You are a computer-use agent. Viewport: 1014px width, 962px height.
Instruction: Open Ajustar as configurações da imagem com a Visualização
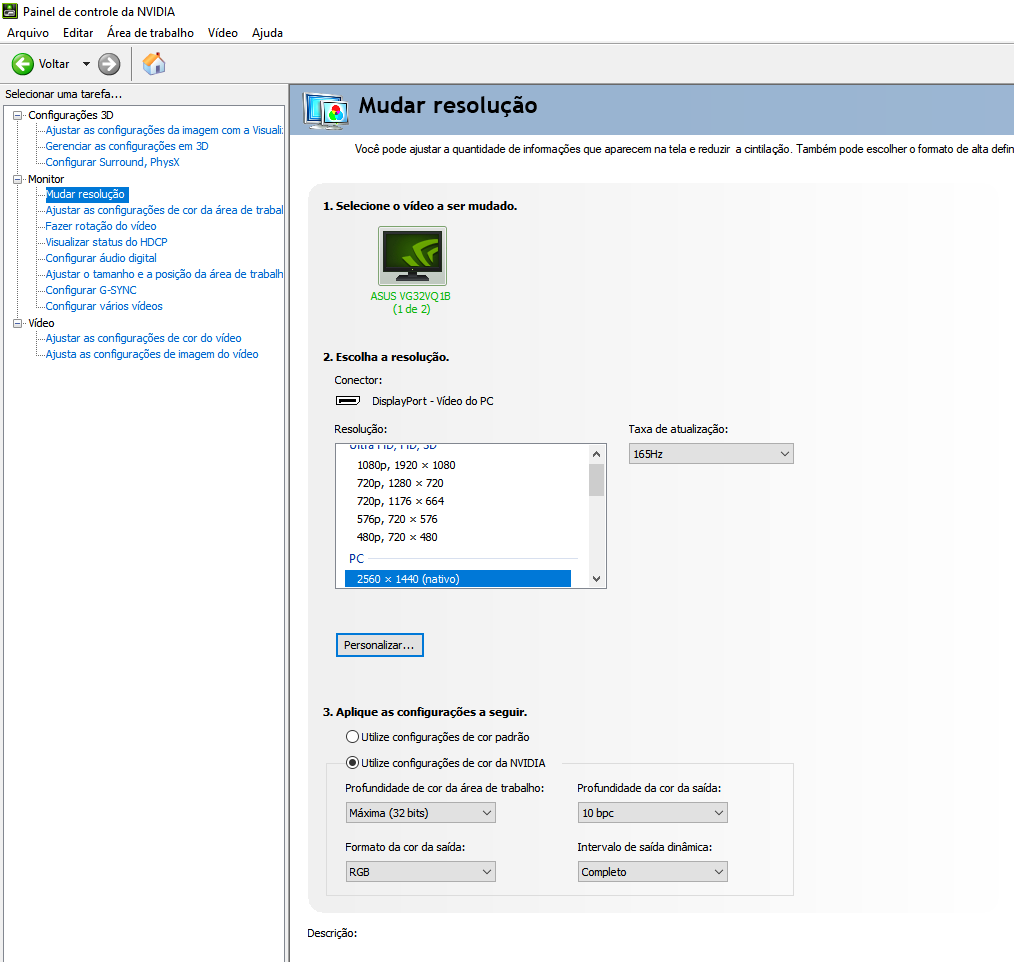pos(164,130)
